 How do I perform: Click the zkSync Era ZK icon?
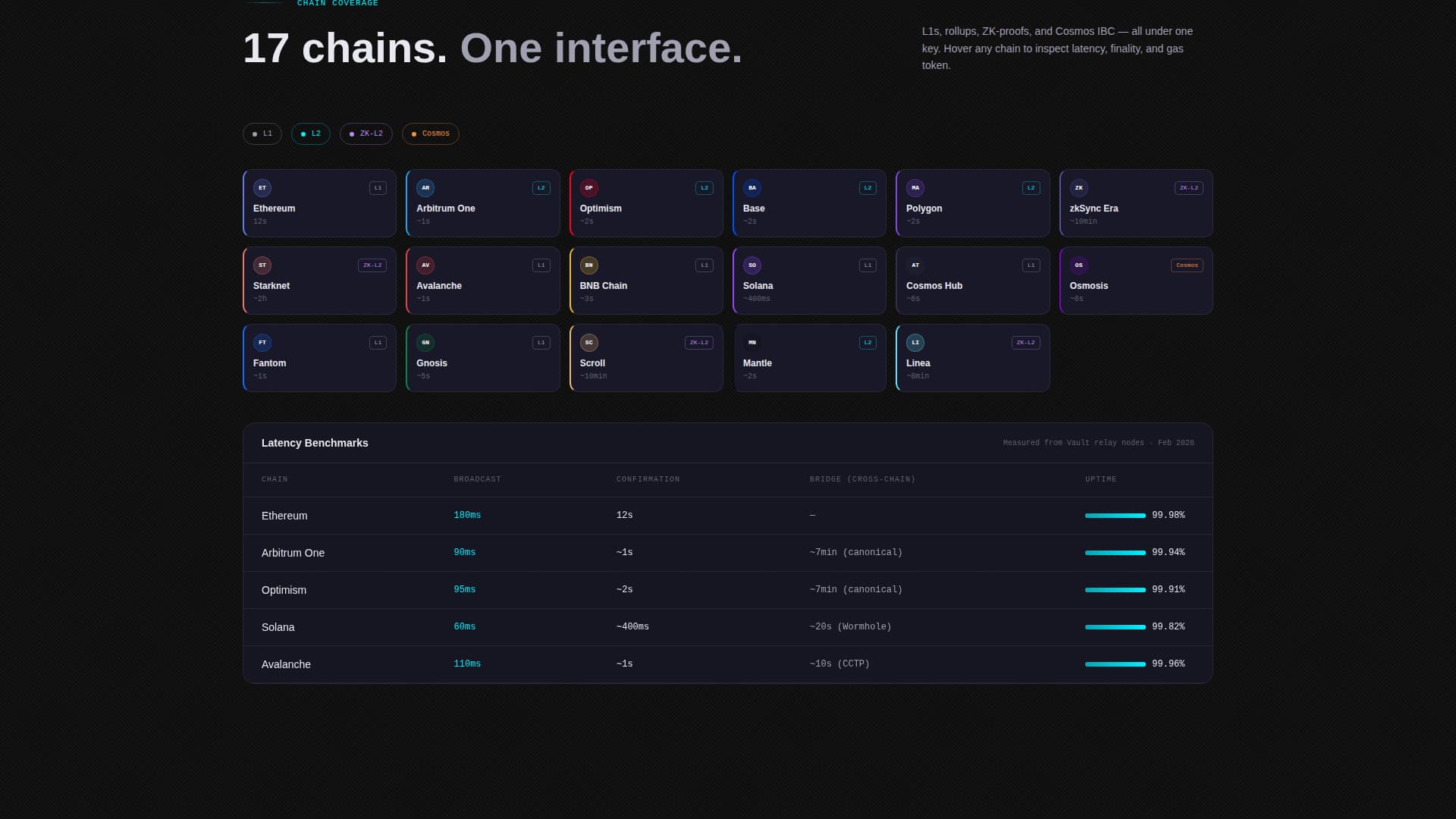[x=1079, y=188]
